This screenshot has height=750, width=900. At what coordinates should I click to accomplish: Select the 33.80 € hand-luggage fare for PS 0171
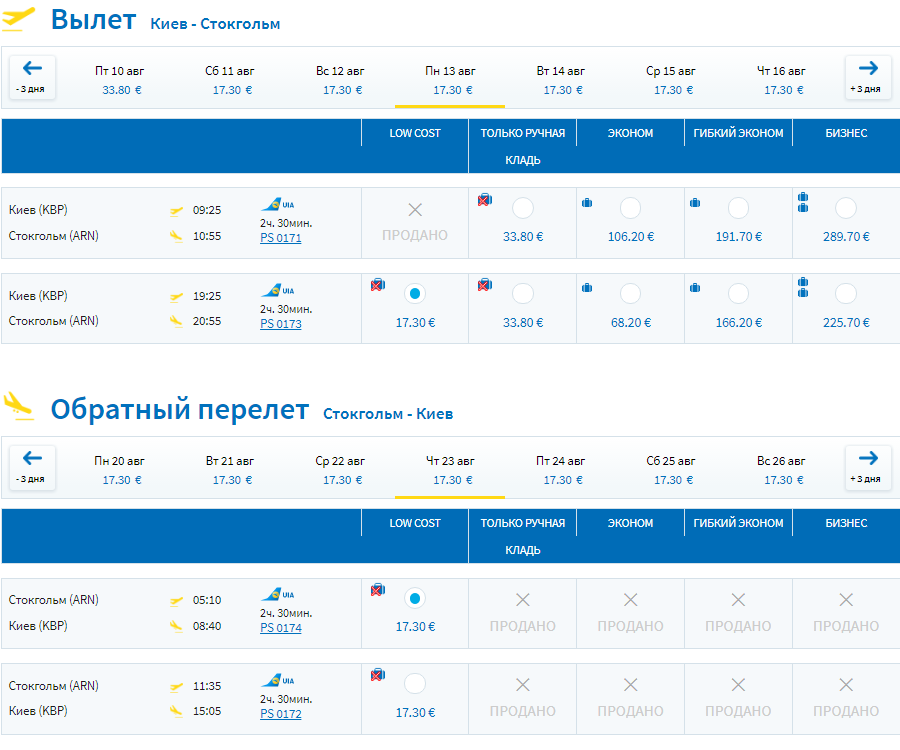coord(522,209)
